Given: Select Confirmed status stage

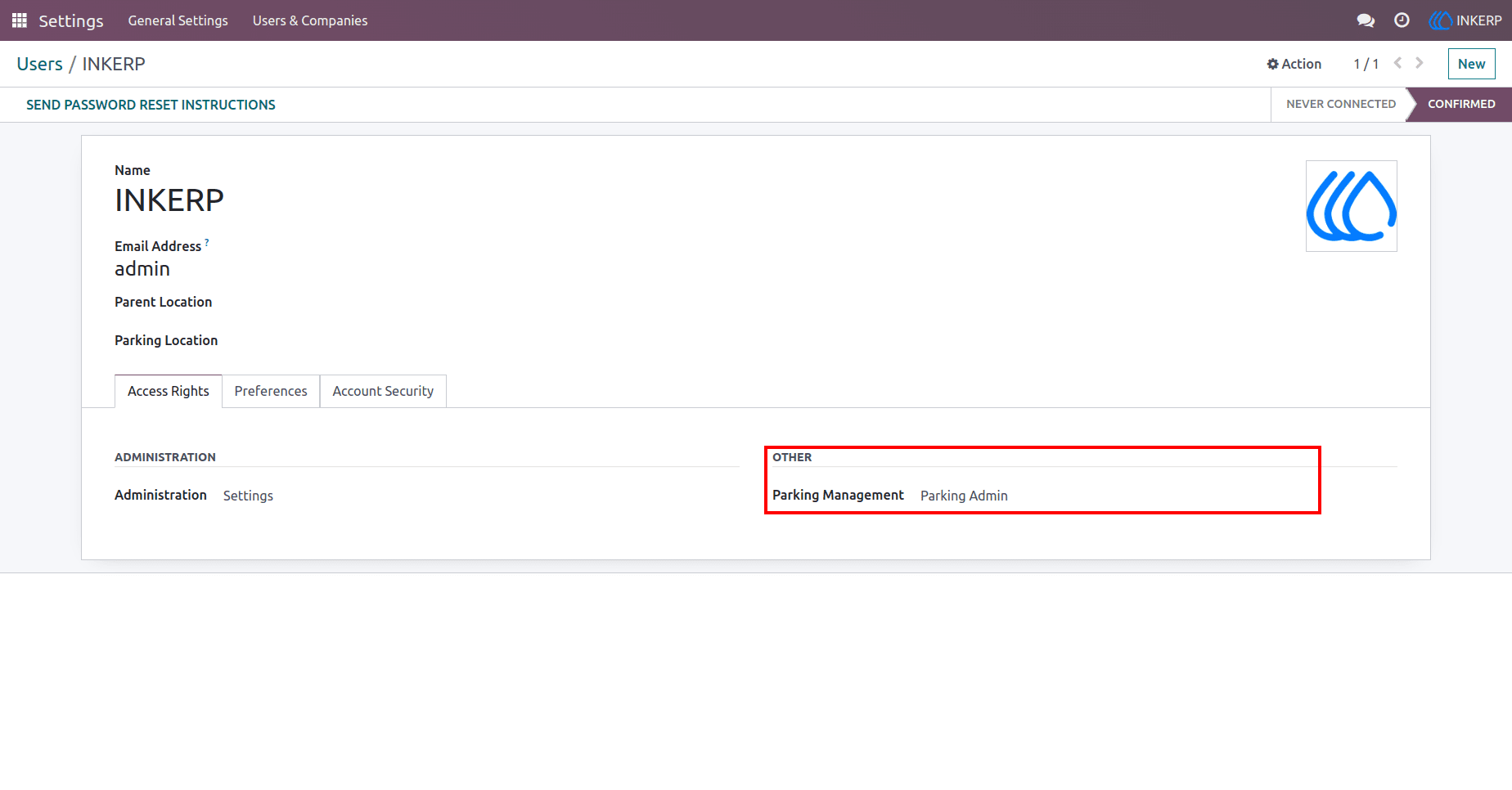Looking at the screenshot, I should [1461, 104].
